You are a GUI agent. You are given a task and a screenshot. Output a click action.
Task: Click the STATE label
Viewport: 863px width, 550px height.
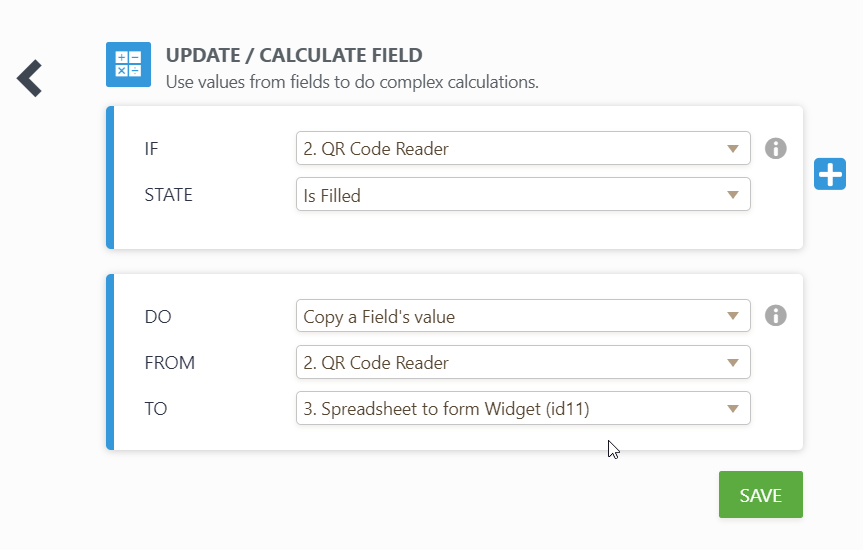(x=169, y=195)
